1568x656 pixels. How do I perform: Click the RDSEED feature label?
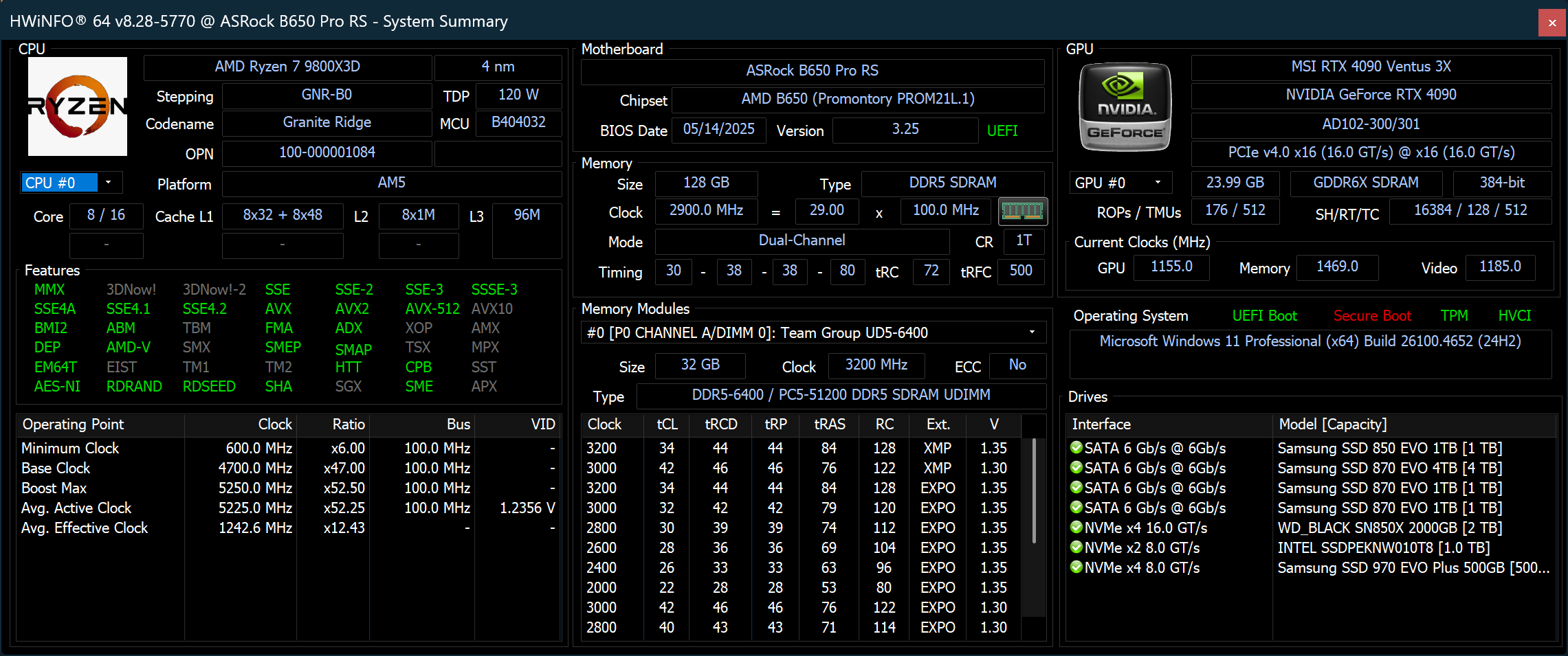(x=209, y=387)
